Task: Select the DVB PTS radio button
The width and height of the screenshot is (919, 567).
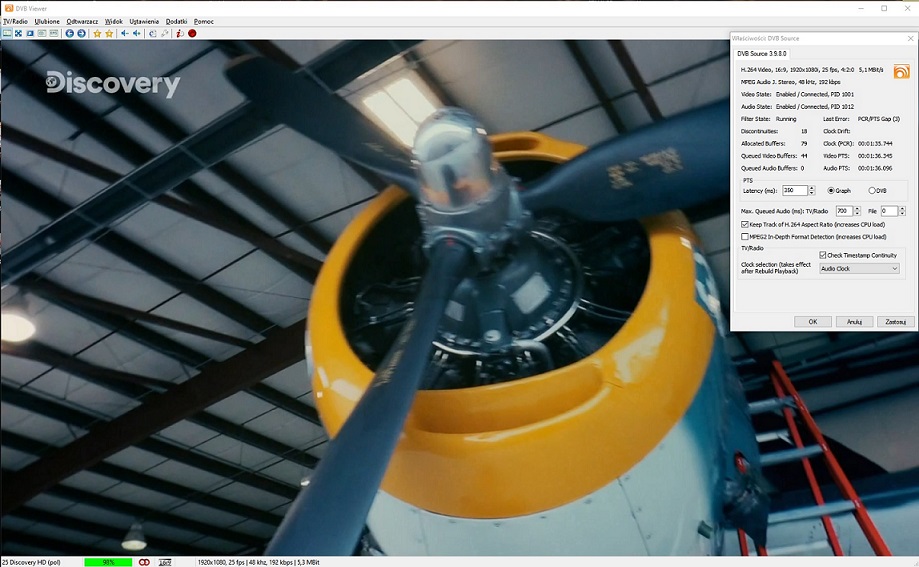Action: (x=877, y=191)
